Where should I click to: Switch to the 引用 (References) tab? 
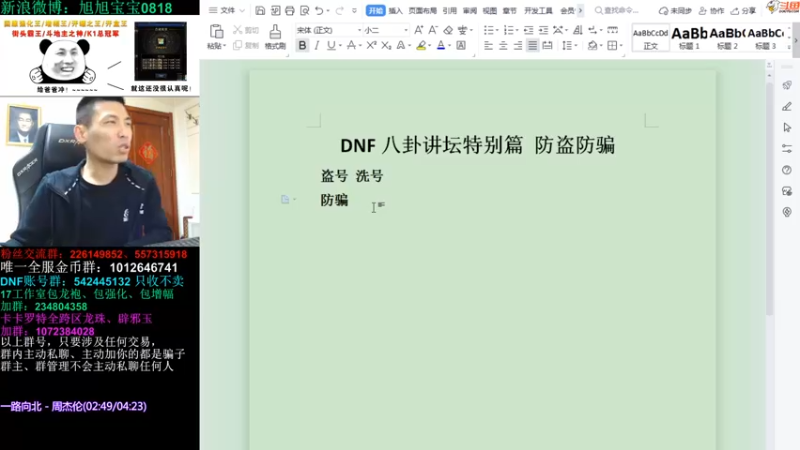point(449,10)
